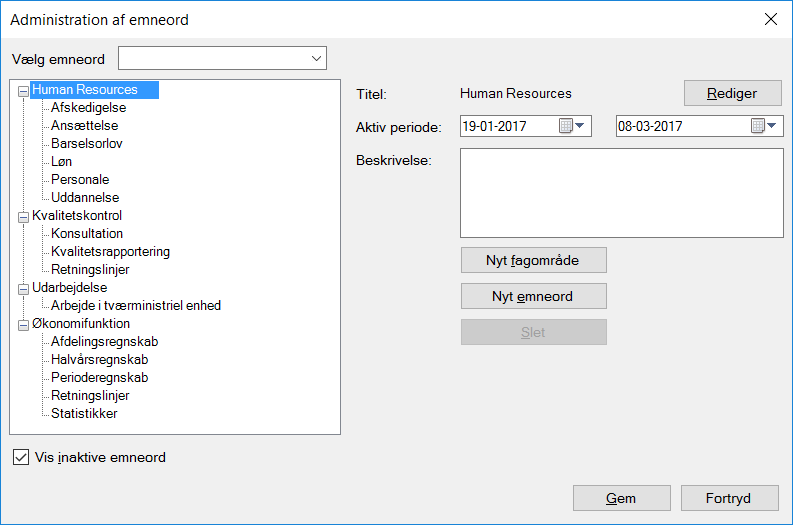Open the start date calendar picker
This screenshot has height=525, width=793.
574,126
